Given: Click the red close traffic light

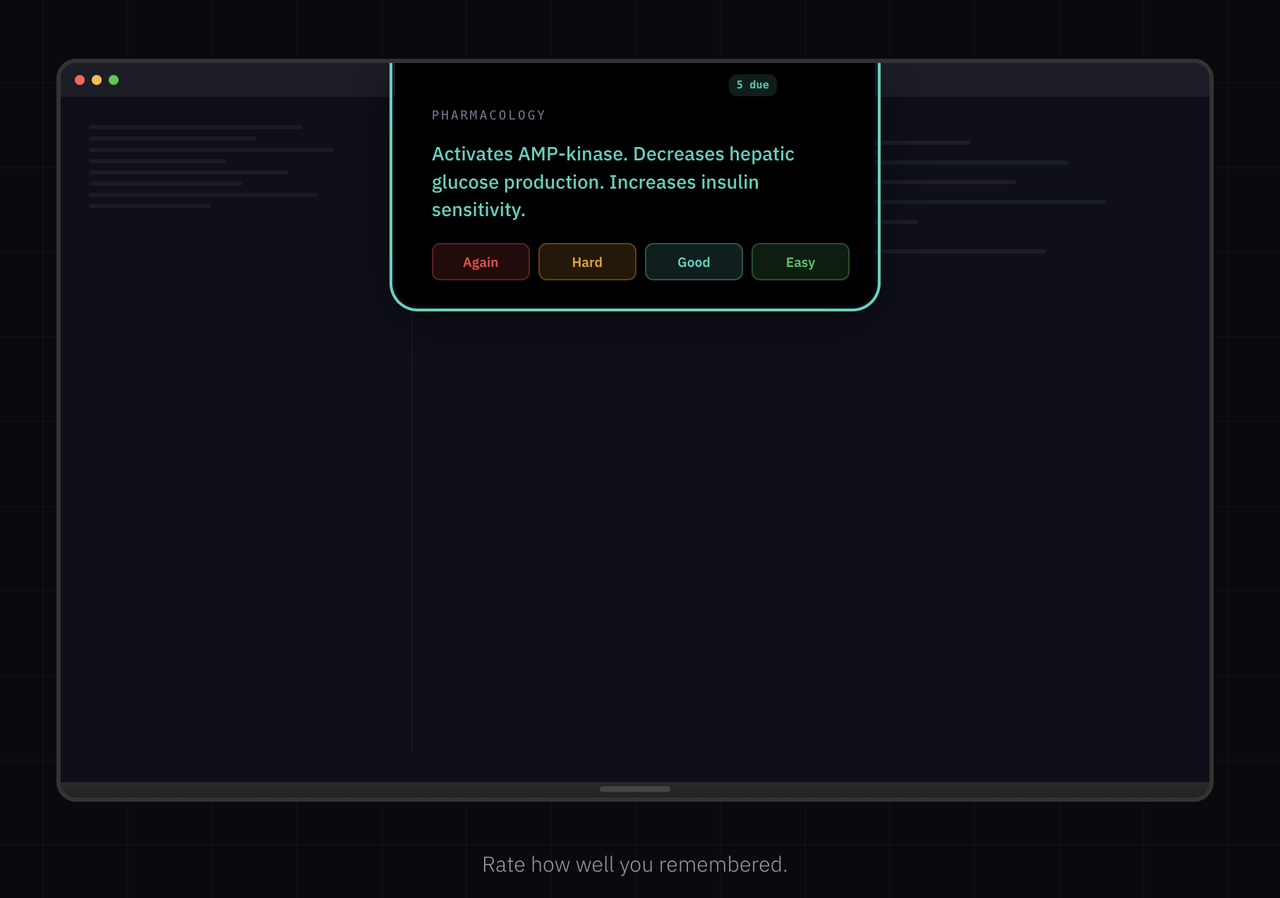Looking at the screenshot, I should pyautogui.click(x=79, y=79).
